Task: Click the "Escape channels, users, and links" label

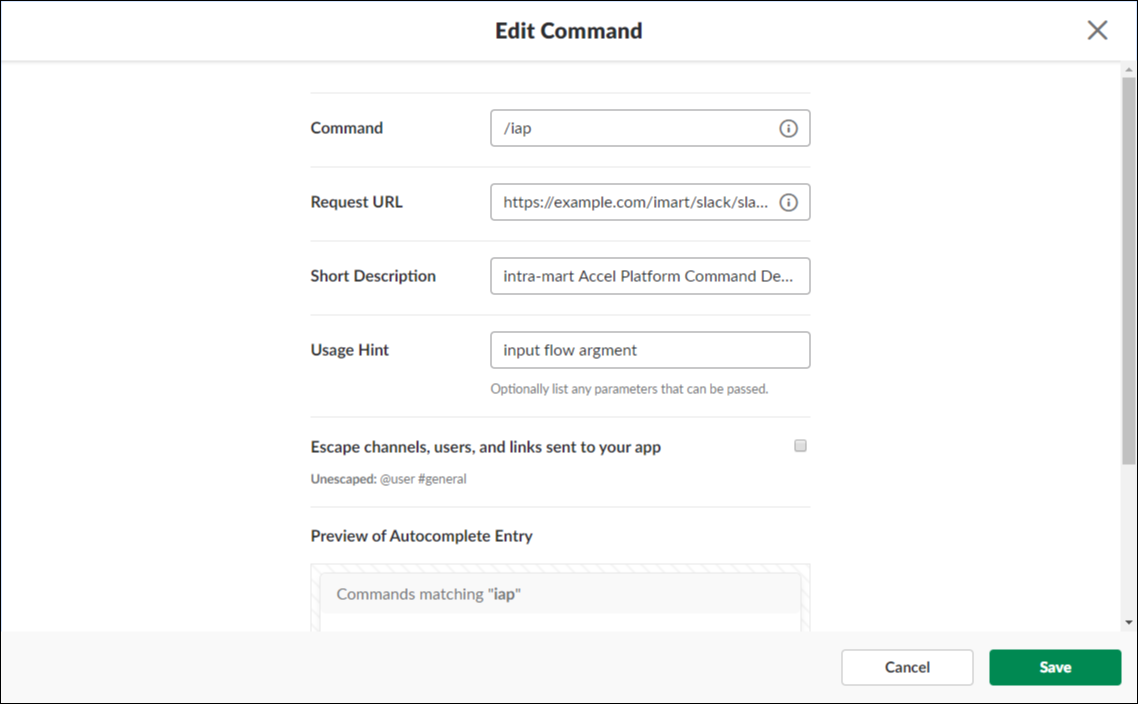Action: [x=486, y=447]
